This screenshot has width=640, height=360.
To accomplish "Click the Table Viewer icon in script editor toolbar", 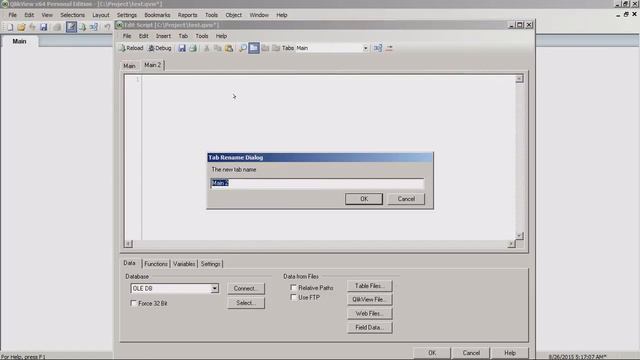I will (378, 48).
